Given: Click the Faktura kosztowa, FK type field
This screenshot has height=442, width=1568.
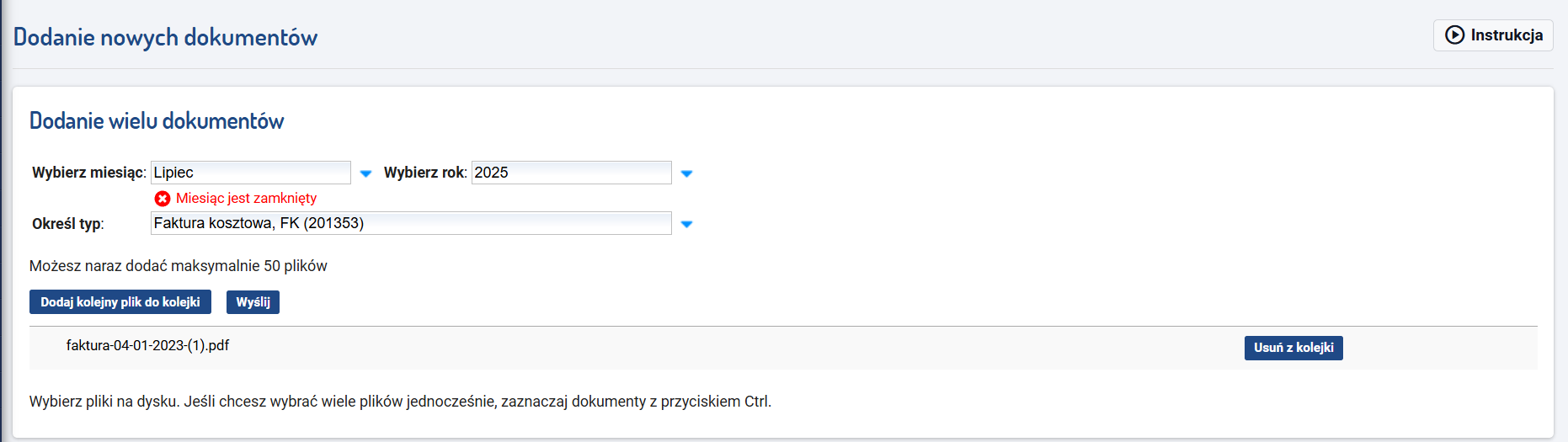Looking at the screenshot, I should [x=411, y=223].
